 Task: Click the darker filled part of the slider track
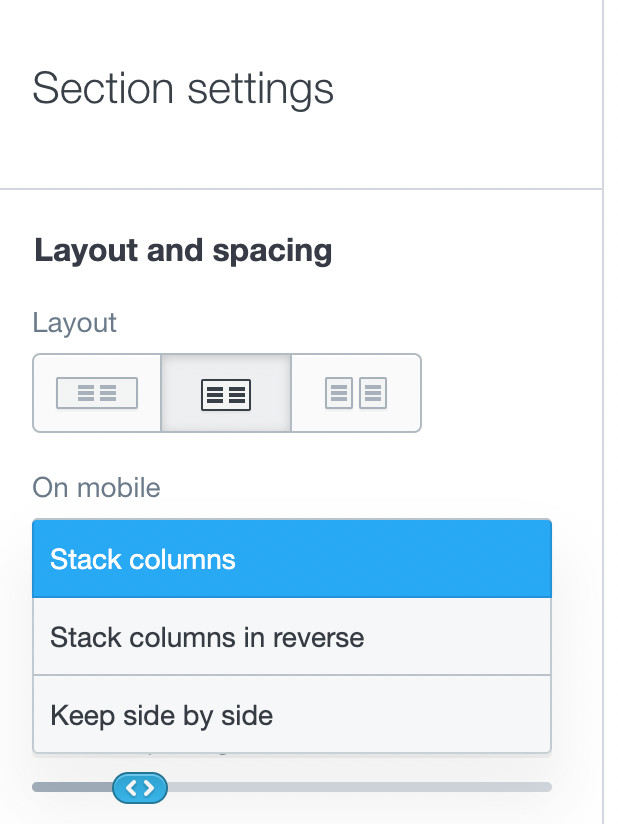[73, 787]
